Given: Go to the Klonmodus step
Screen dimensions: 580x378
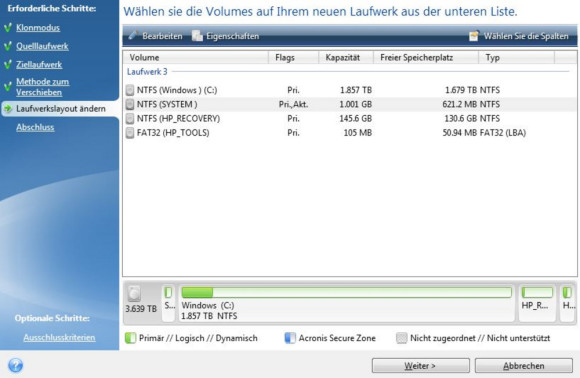Looking at the screenshot, I should pyautogui.click(x=38, y=28).
